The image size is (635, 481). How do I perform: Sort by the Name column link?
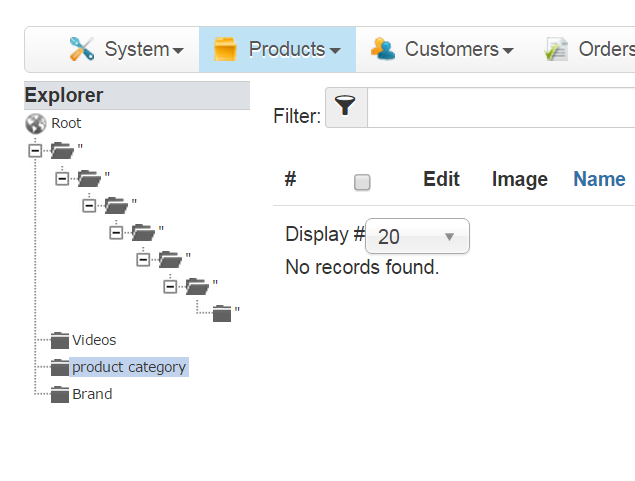[599, 180]
